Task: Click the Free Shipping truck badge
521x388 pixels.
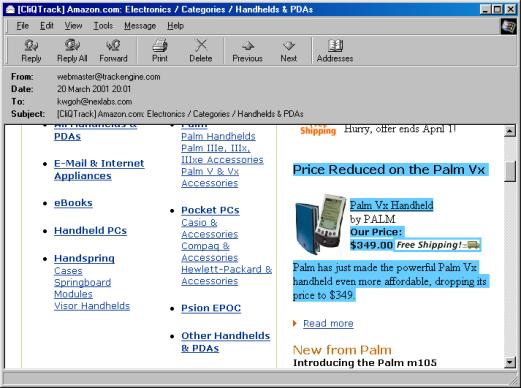Action: click(x=438, y=245)
